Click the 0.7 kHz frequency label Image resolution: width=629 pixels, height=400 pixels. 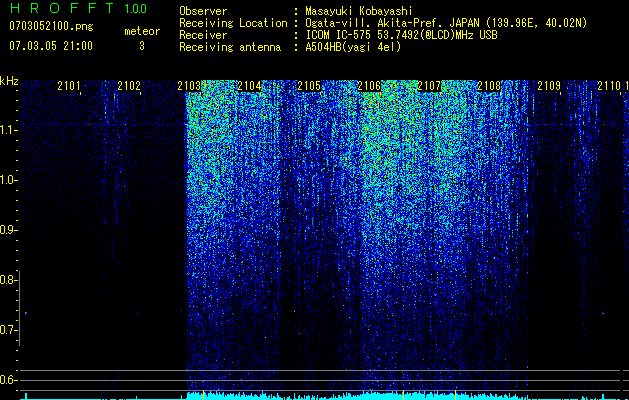click(8, 330)
